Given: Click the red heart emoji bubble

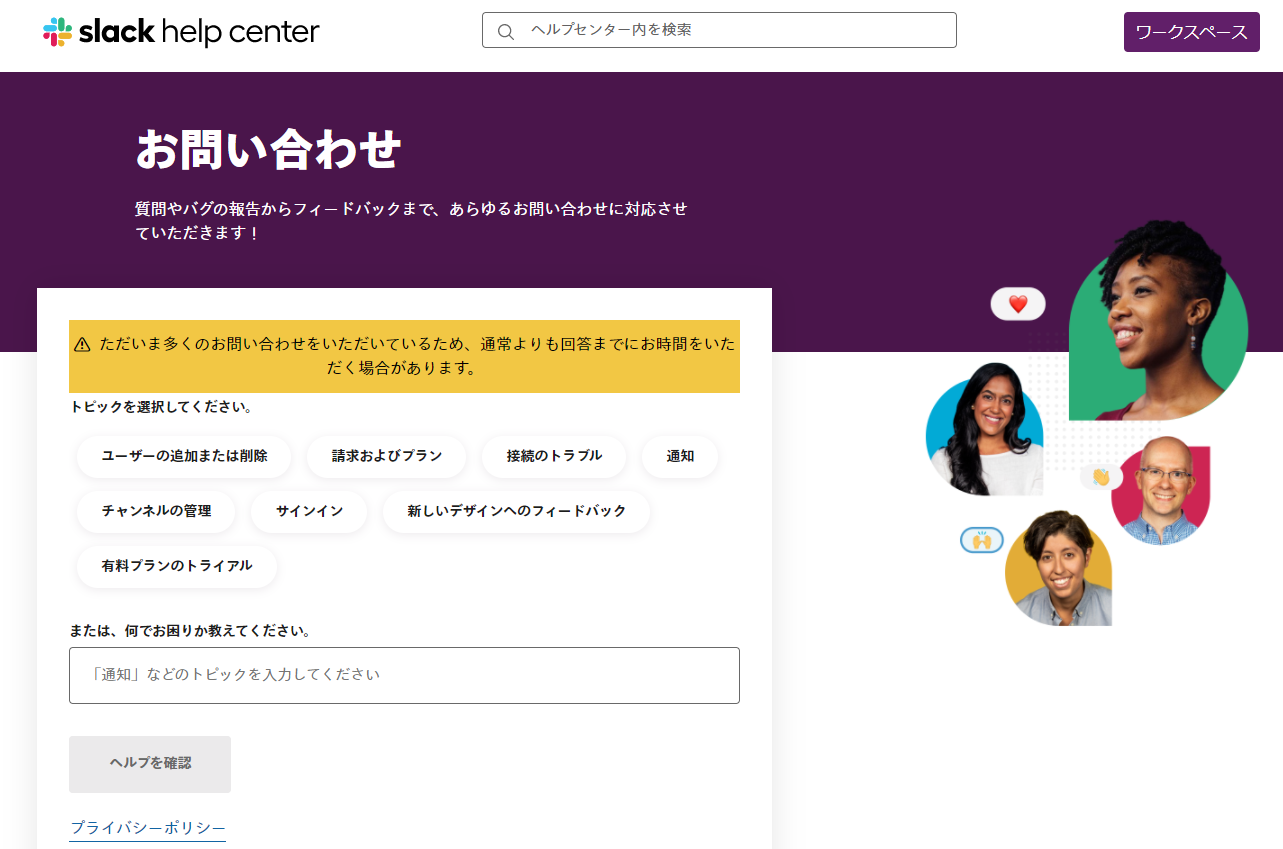Looking at the screenshot, I should 1018,304.
